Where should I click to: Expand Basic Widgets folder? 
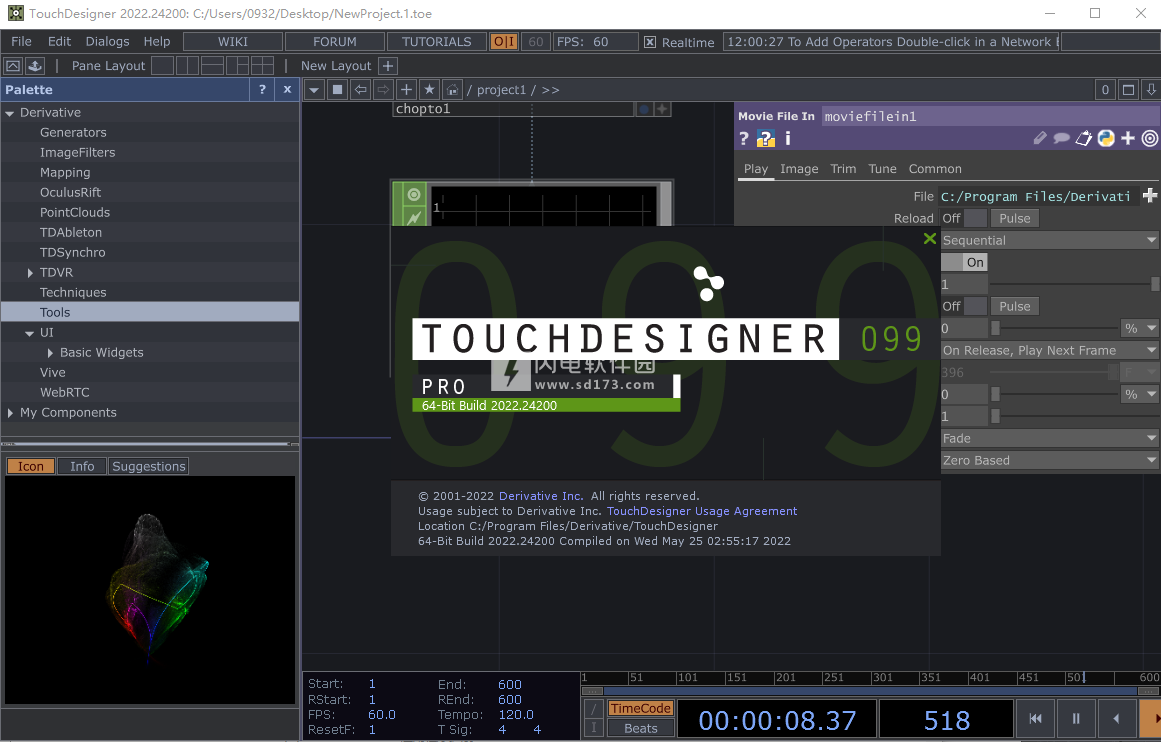(x=50, y=352)
